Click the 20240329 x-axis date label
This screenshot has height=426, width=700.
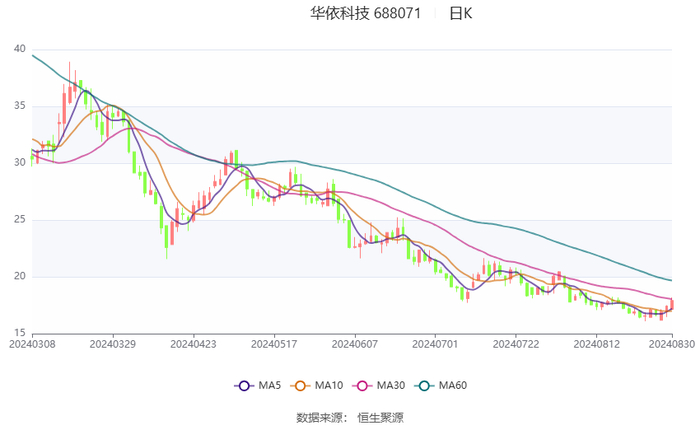coord(113,344)
